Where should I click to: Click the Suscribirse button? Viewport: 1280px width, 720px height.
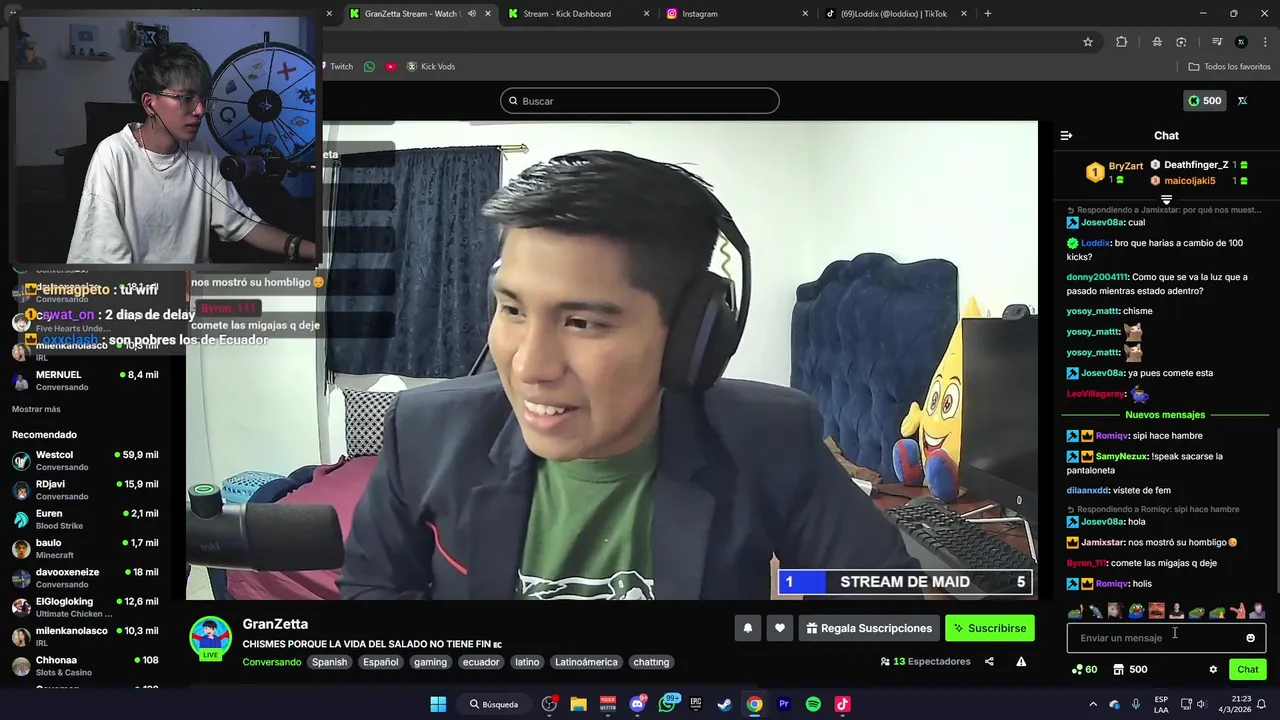pos(990,628)
